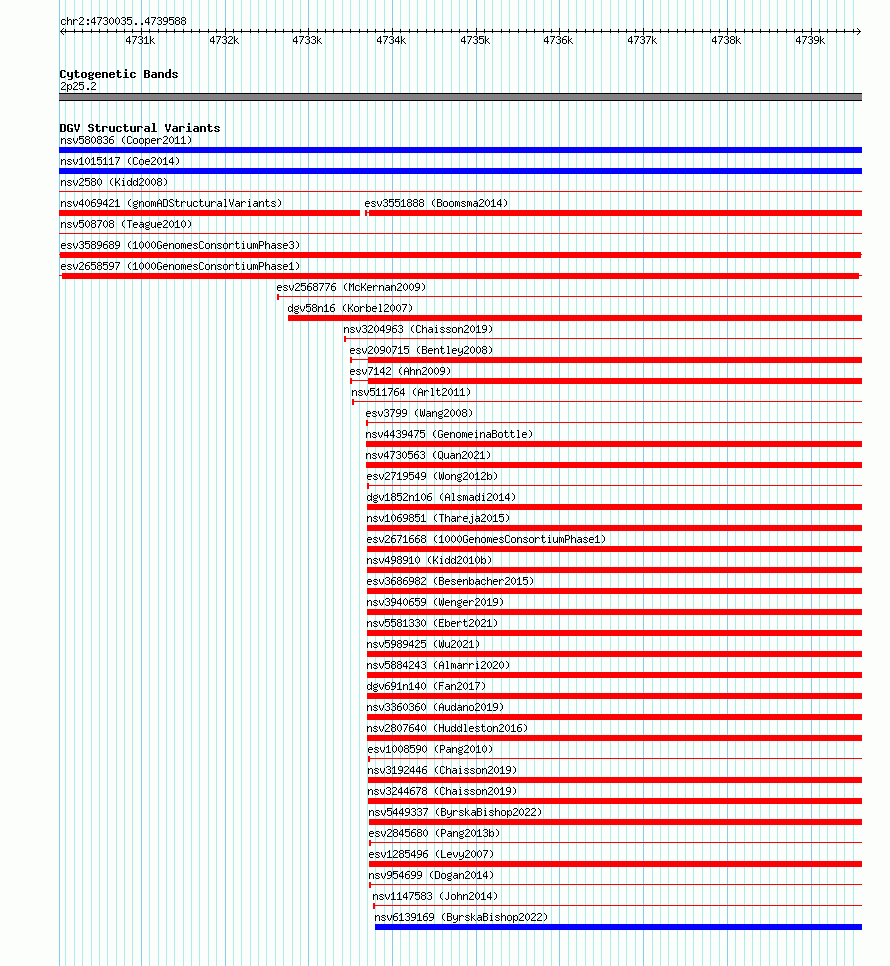The image size is (890, 966).
Task: Select the red bar under nsv4069421
Action: (209, 213)
